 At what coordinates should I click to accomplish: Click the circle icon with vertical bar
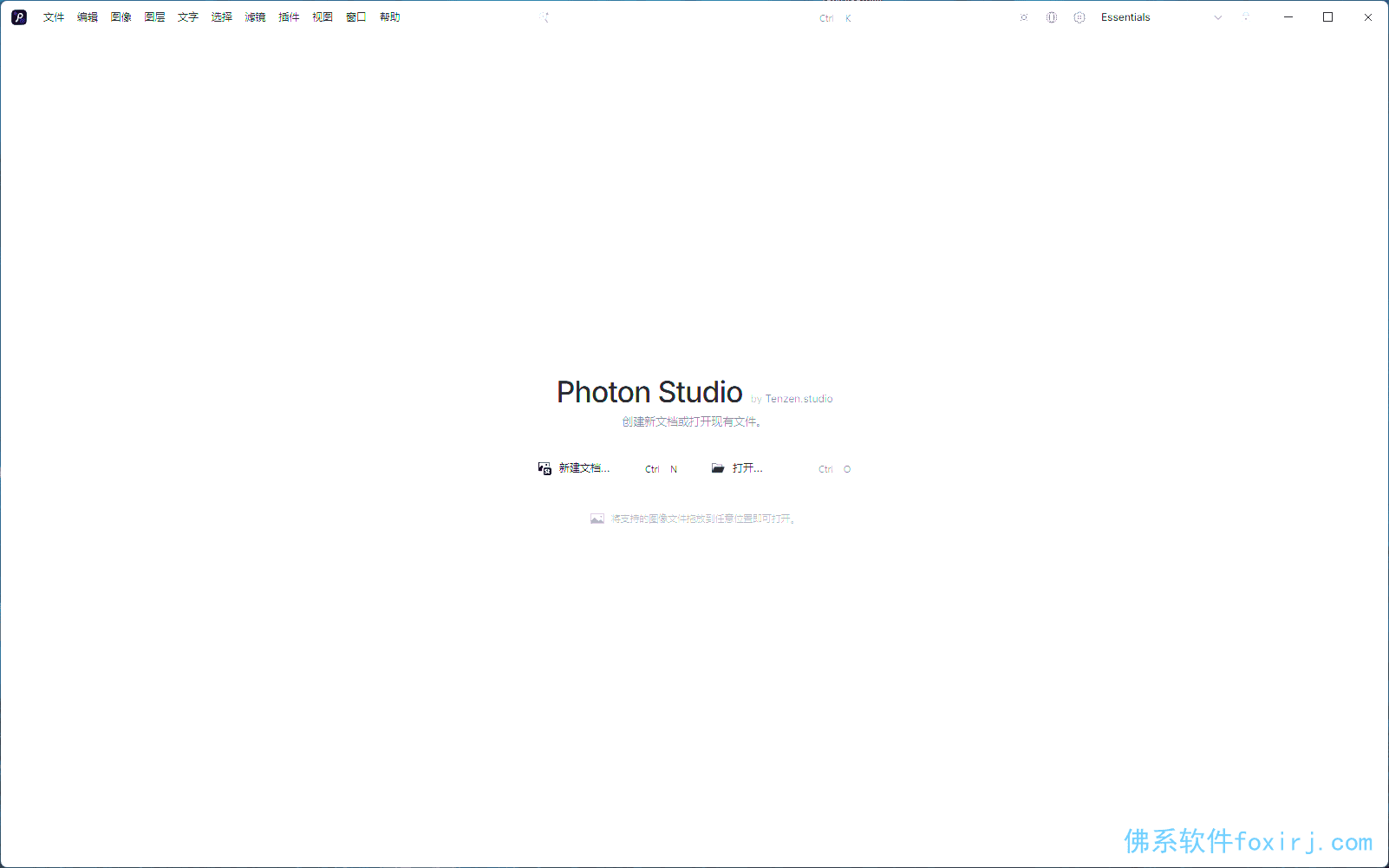click(x=1052, y=17)
